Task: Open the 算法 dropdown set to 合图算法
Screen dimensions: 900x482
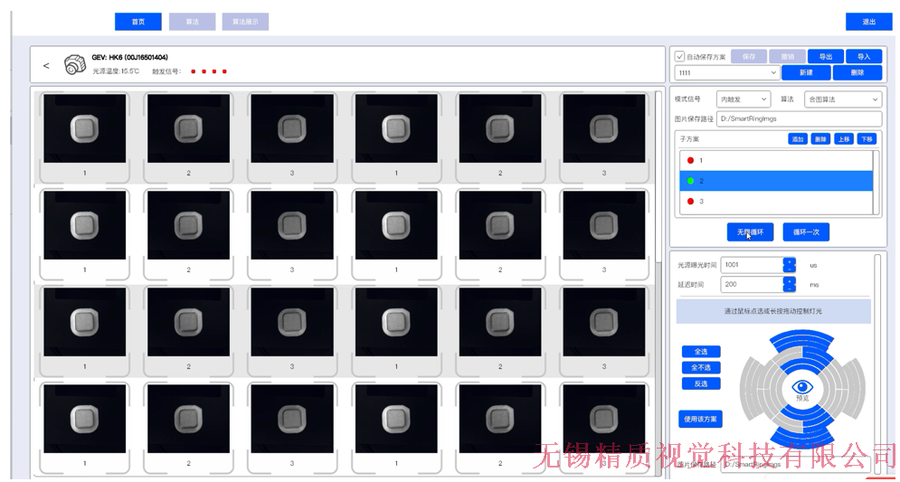Action: click(843, 99)
